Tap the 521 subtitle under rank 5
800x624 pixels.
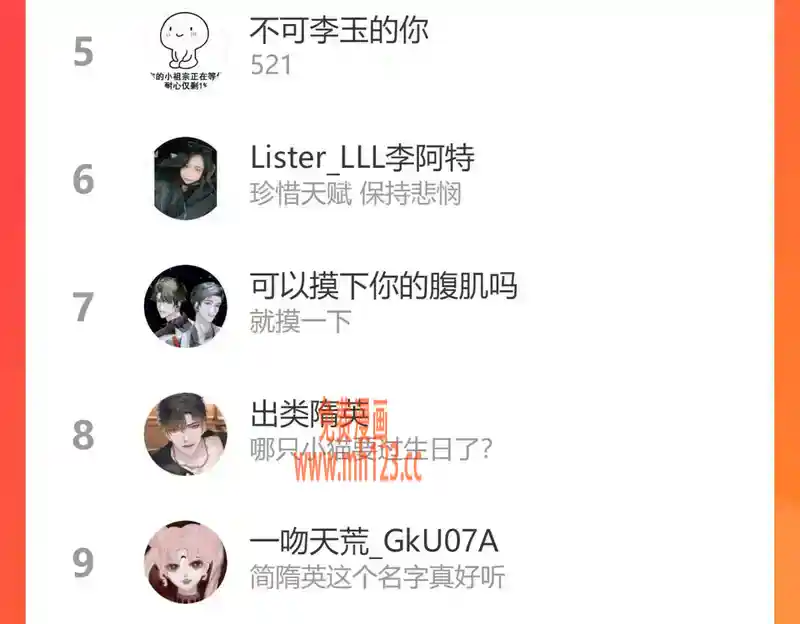pos(271,65)
